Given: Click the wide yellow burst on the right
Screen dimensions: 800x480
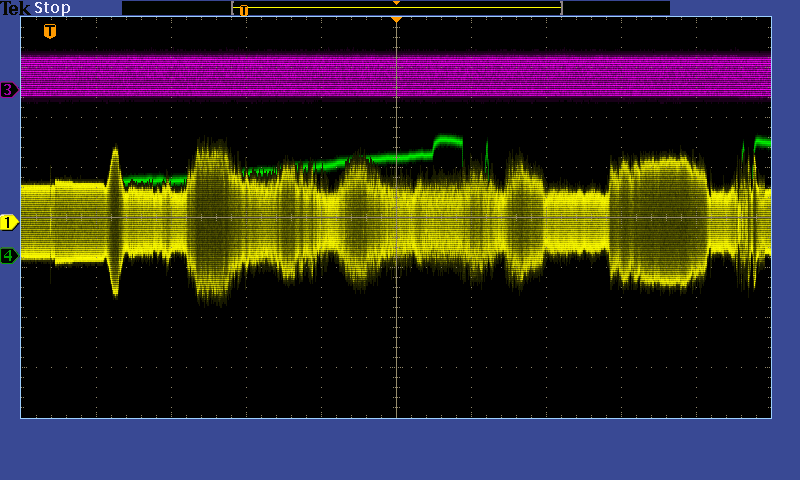Looking at the screenshot, I should (657, 220).
